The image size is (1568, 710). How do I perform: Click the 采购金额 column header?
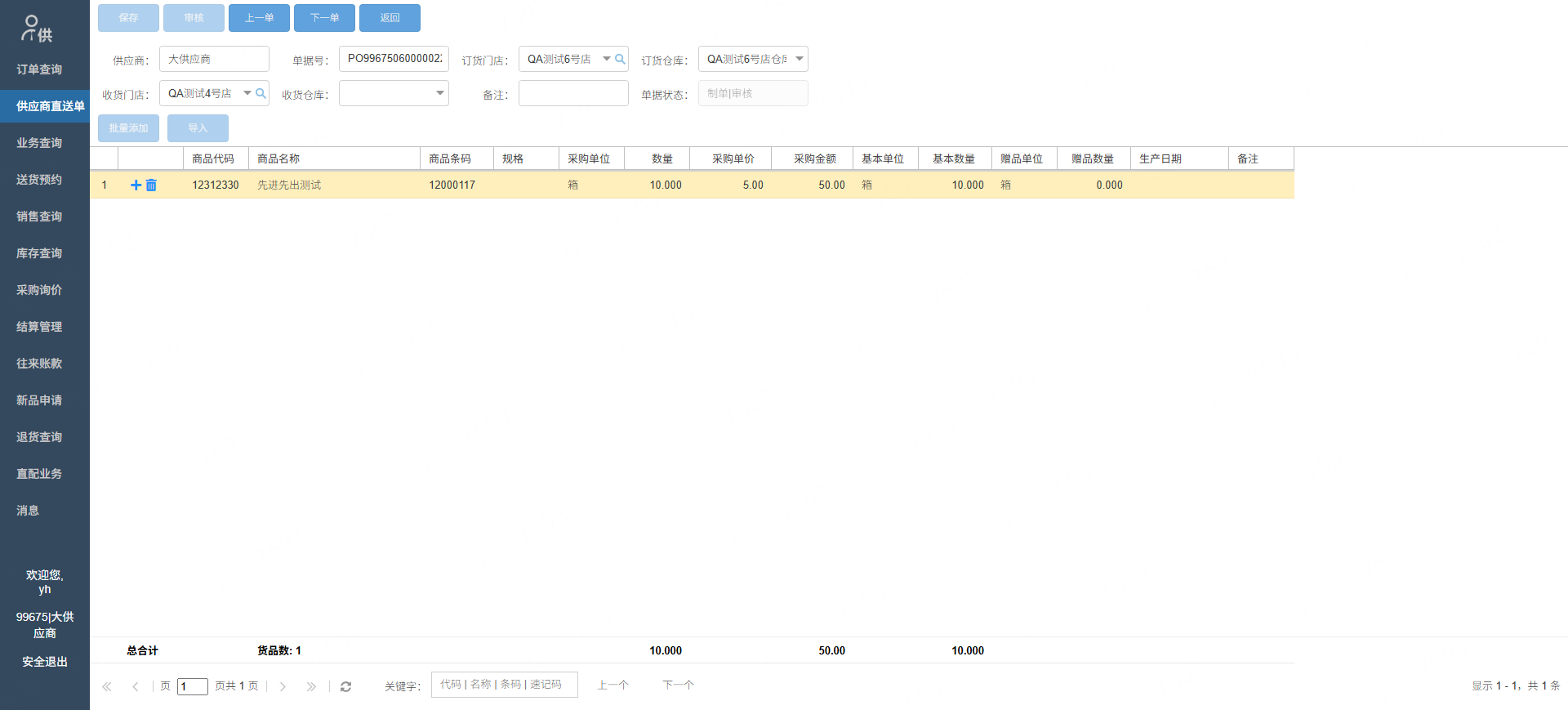[x=812, y=159]
